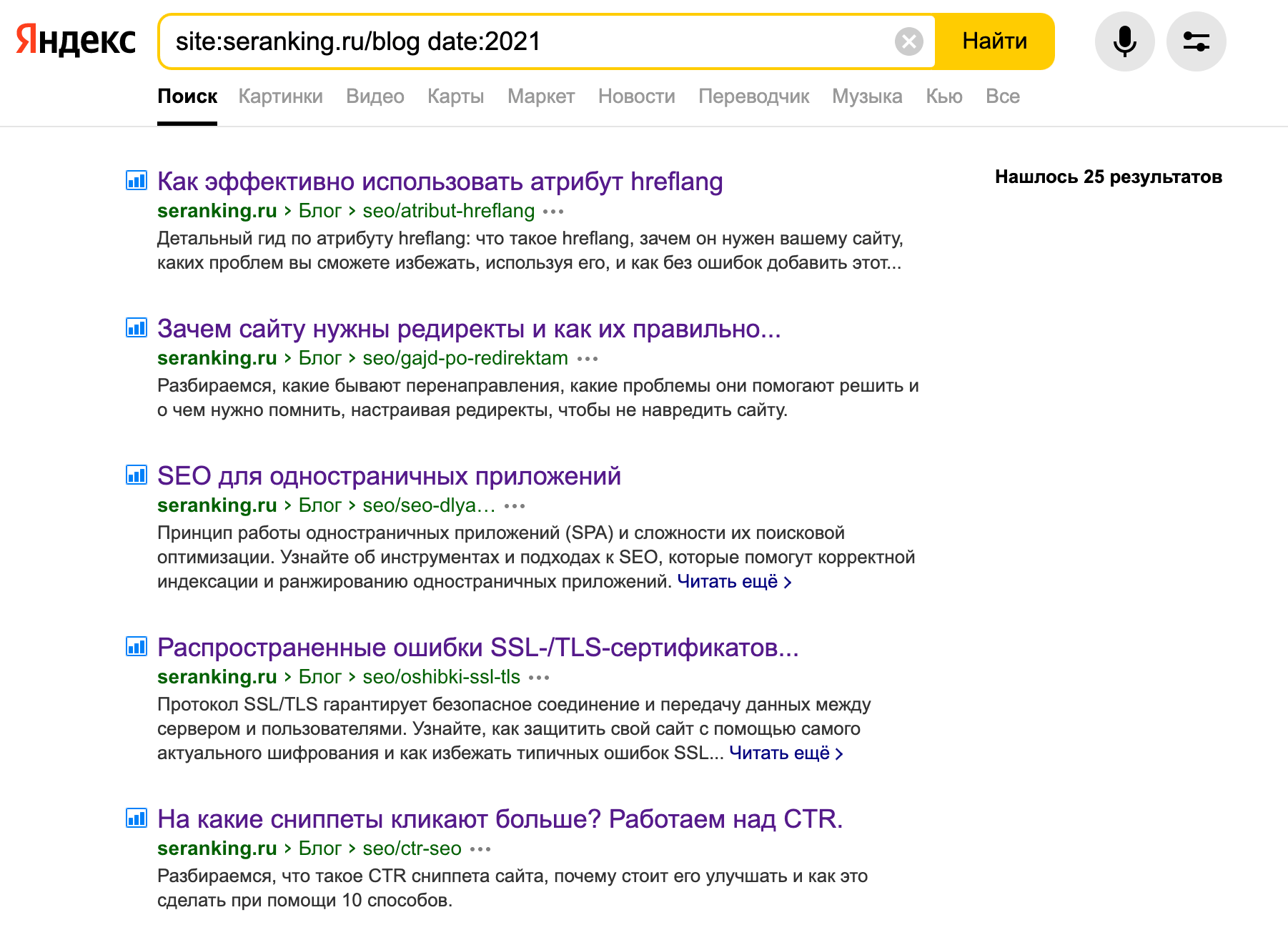Click Блог breadcrumb in SSL result

319,677
